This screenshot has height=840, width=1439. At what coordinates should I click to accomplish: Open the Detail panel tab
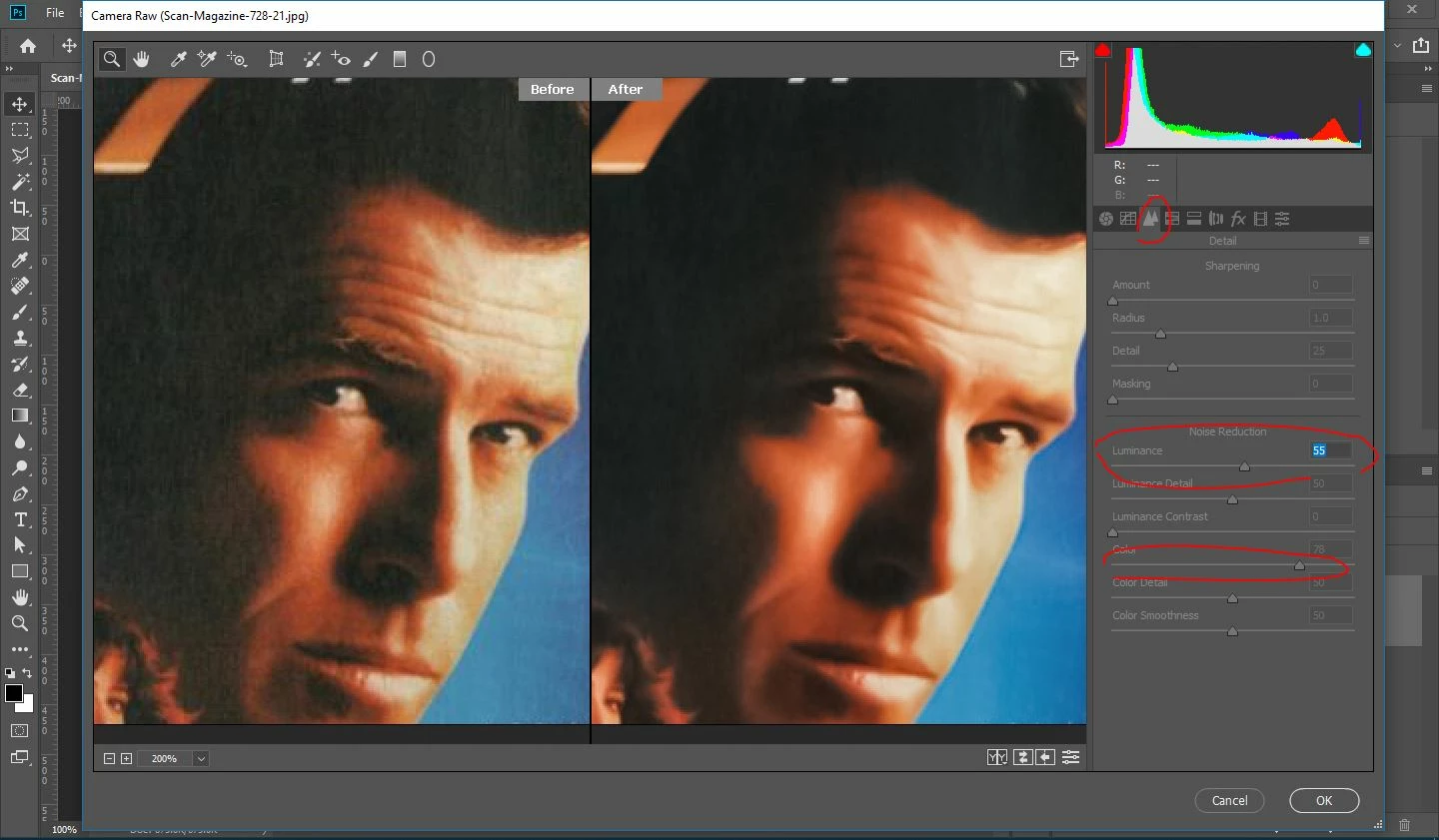pyautogui.click(x=1150, y=219)
